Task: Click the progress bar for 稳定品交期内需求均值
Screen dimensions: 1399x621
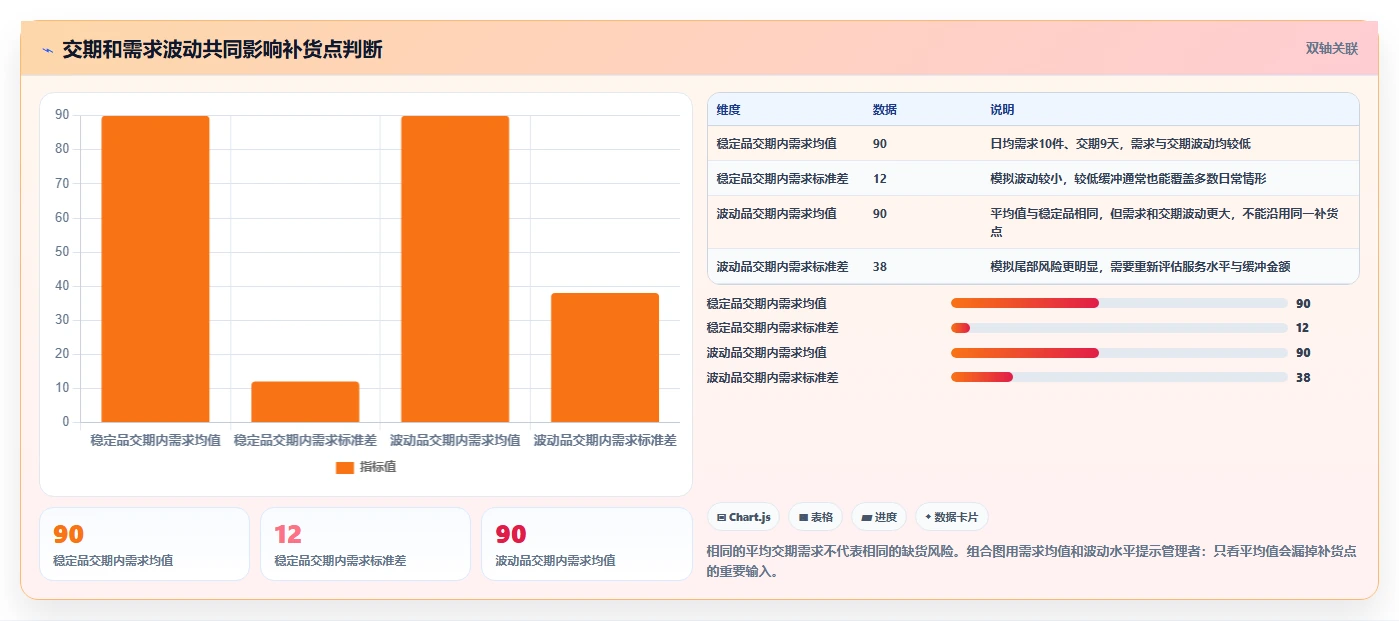Action: [1119, 303]
